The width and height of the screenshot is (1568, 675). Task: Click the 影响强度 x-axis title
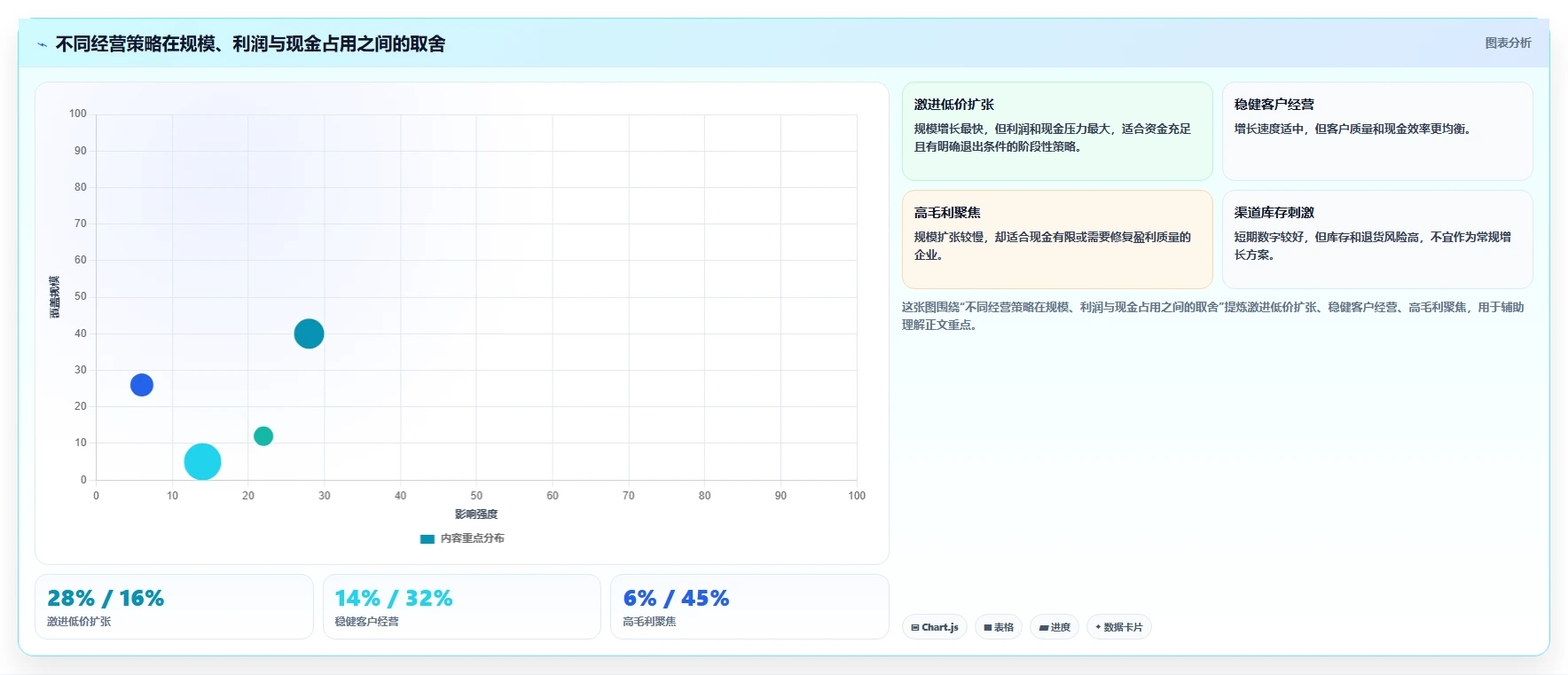pos(476,514)
